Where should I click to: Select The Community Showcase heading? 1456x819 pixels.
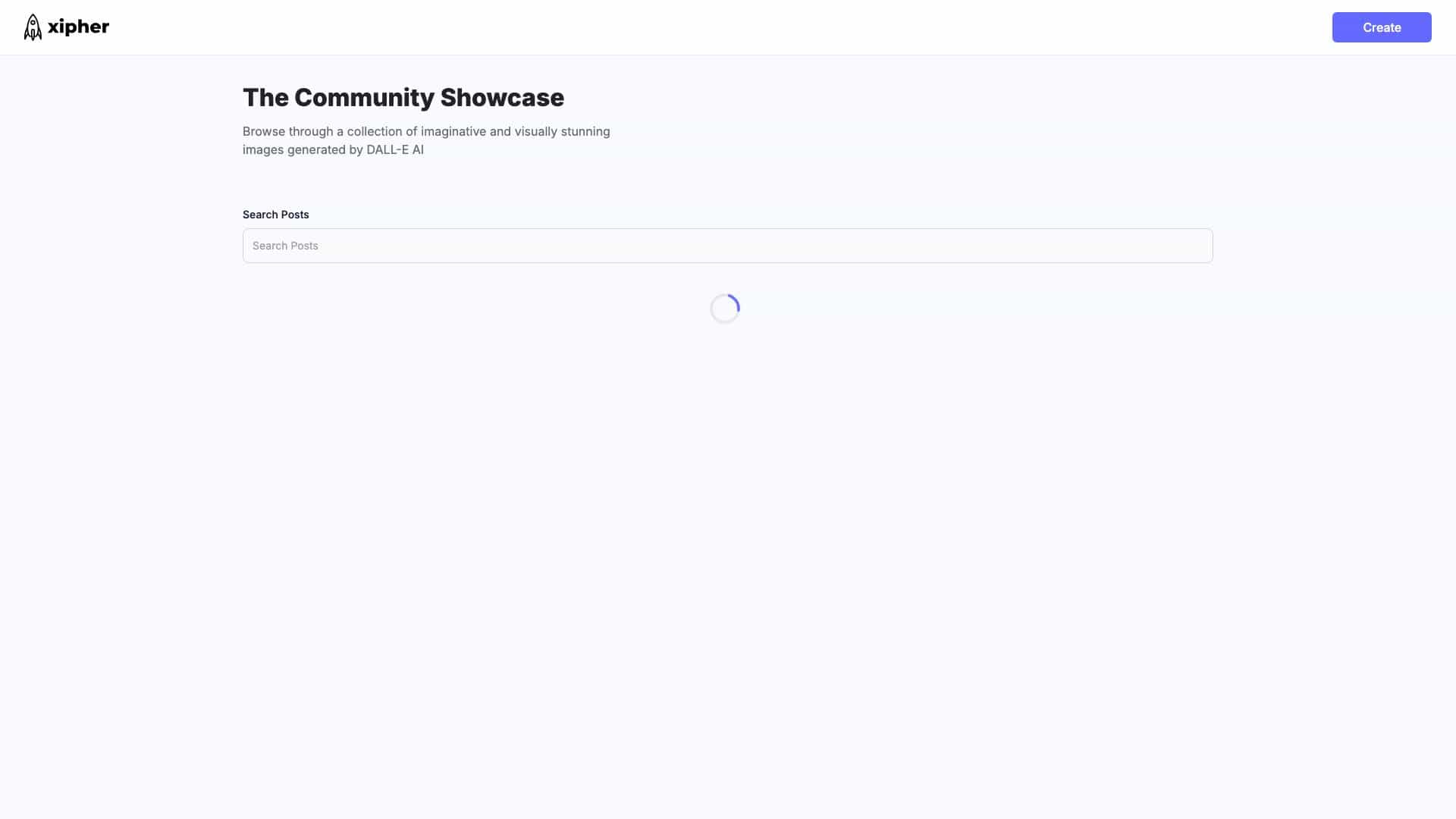point(403,98)
